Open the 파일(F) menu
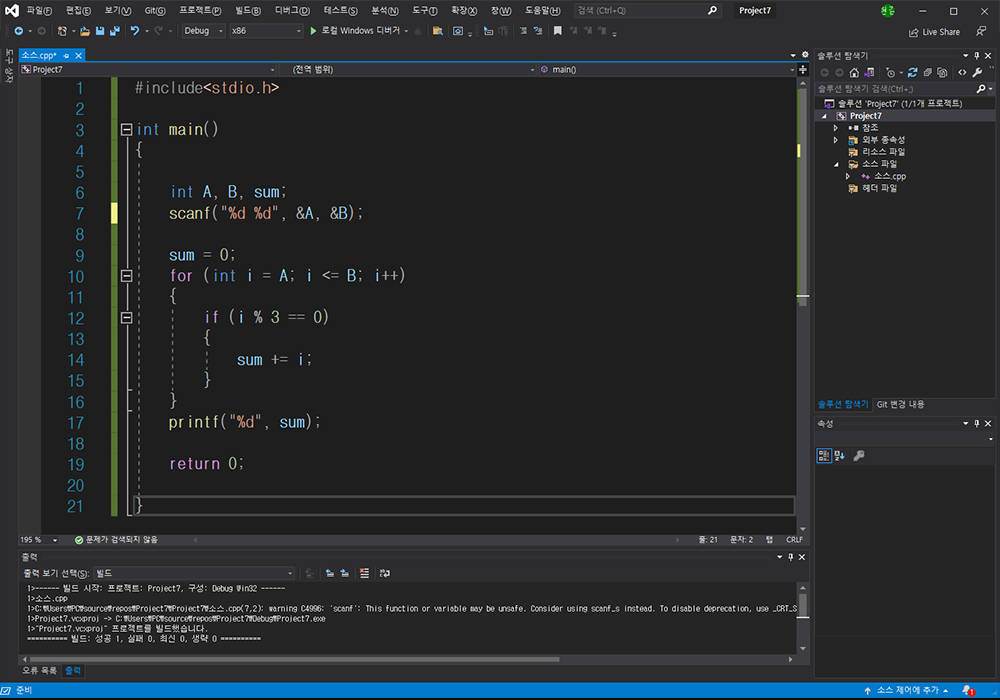Screen dimensions: 1000x700 tap(39, 11)
